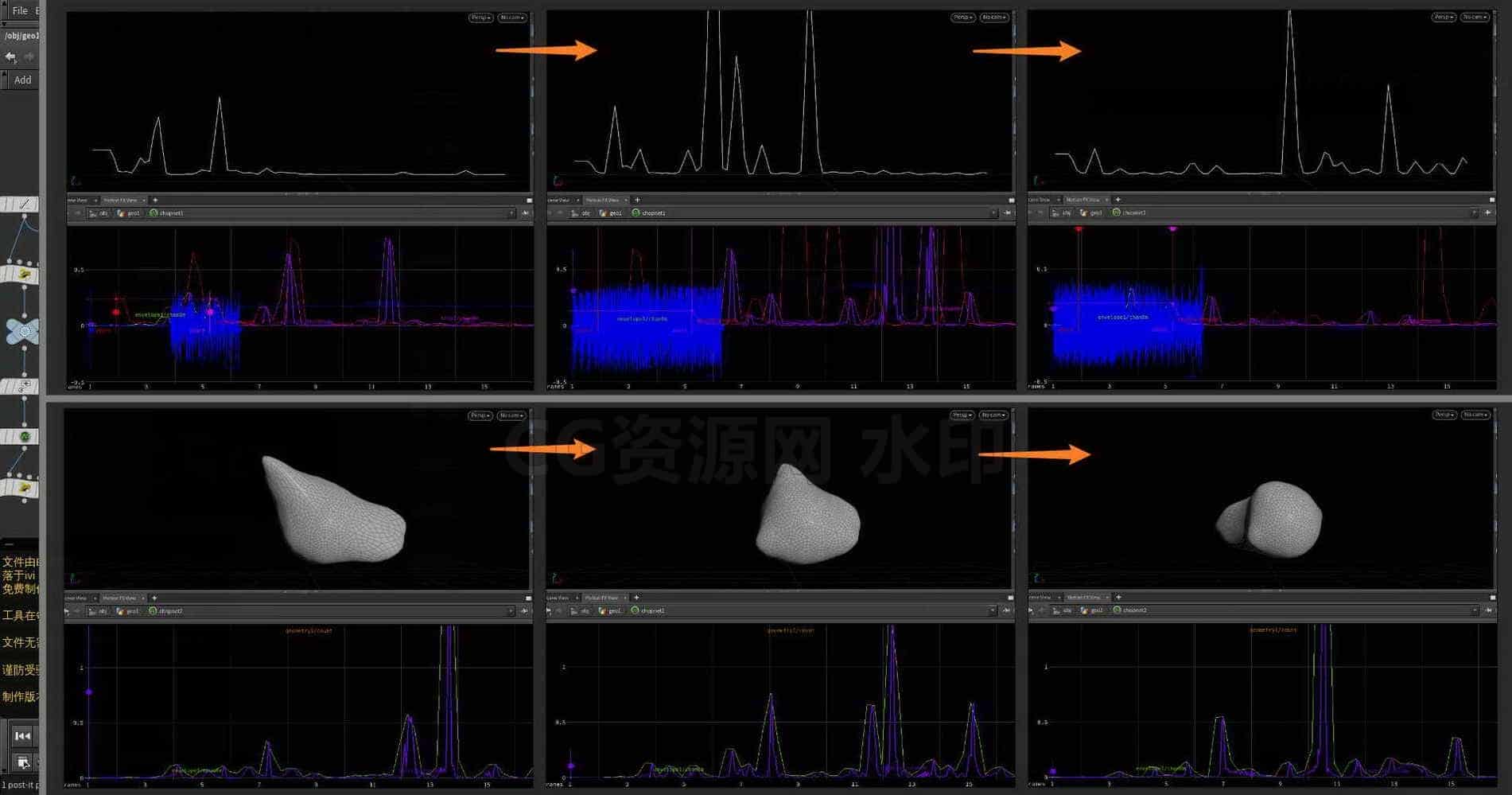Select magenta handle atop top-right channel graph

tap(1172, 229)
